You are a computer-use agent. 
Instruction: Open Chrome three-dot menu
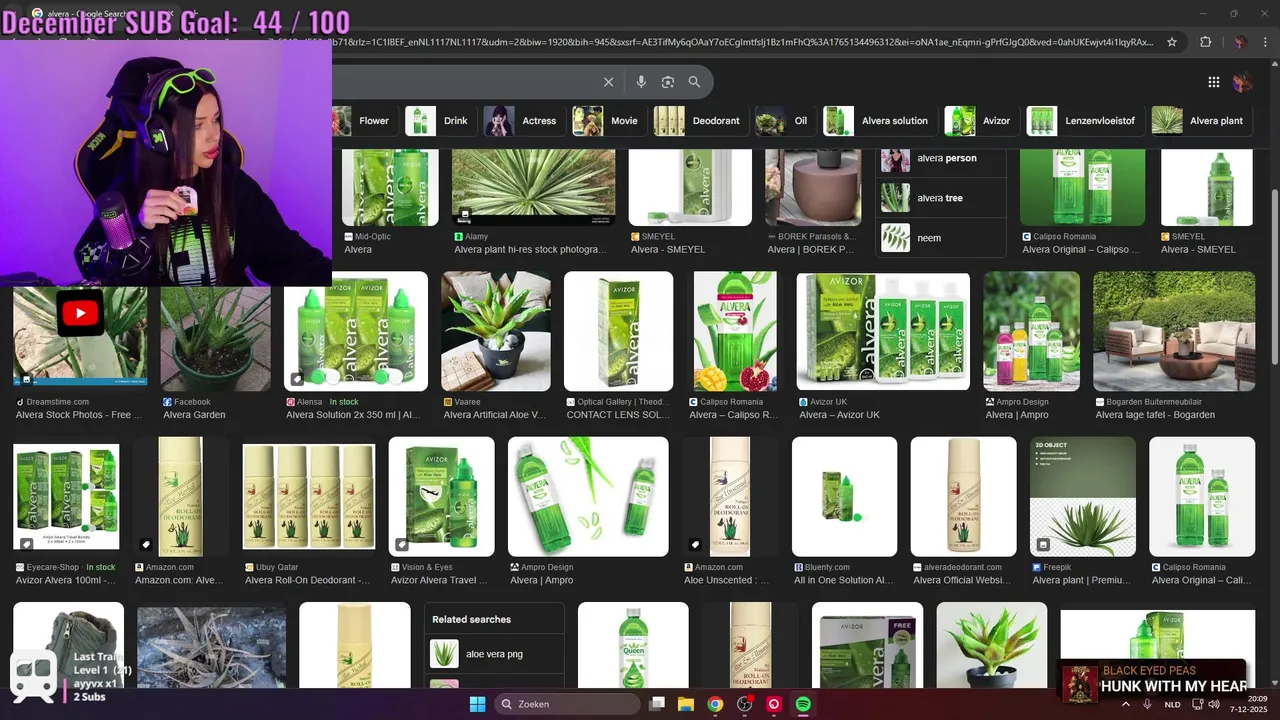pyautogui.click(x=1265, y=42)
